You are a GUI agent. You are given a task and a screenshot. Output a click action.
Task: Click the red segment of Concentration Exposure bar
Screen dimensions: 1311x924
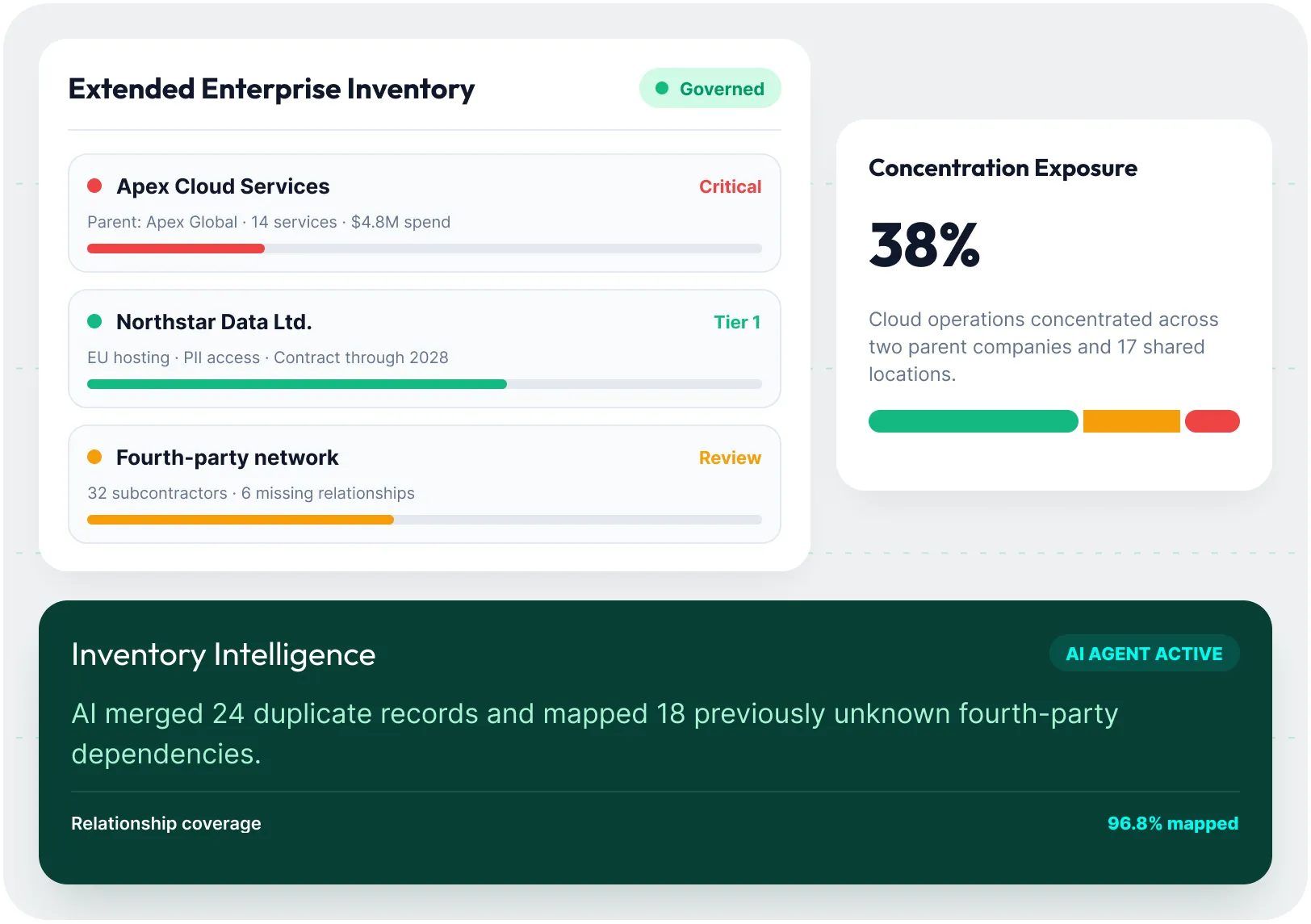click(1213, 421)
